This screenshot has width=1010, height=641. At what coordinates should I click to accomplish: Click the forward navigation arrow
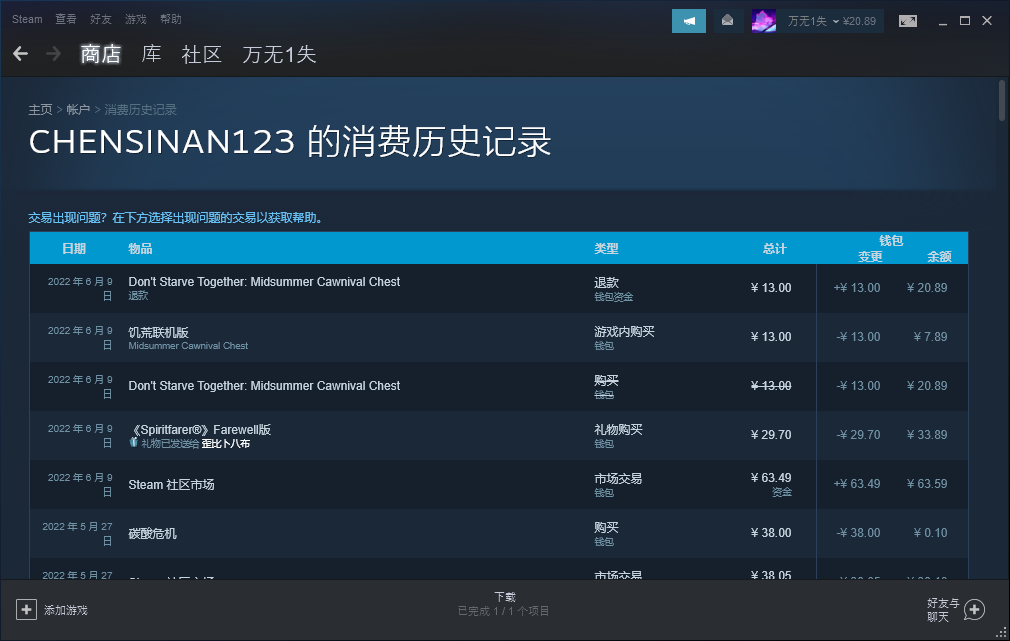click(53, 54)
